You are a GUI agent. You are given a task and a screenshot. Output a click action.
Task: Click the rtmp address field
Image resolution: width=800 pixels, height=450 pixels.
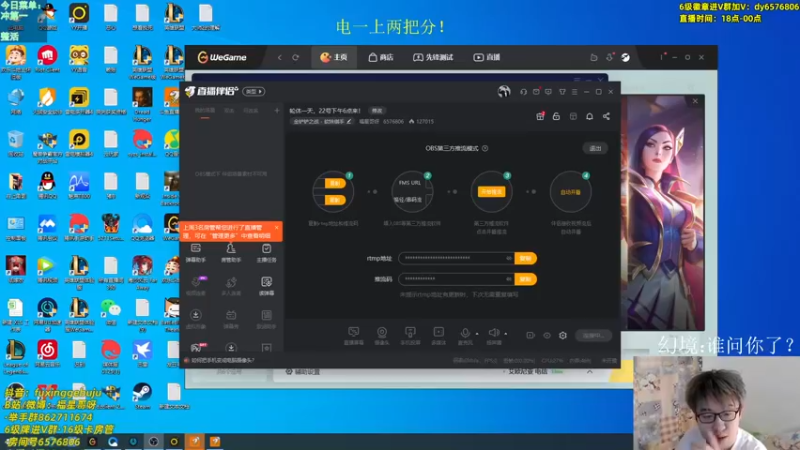click(457, 258)
